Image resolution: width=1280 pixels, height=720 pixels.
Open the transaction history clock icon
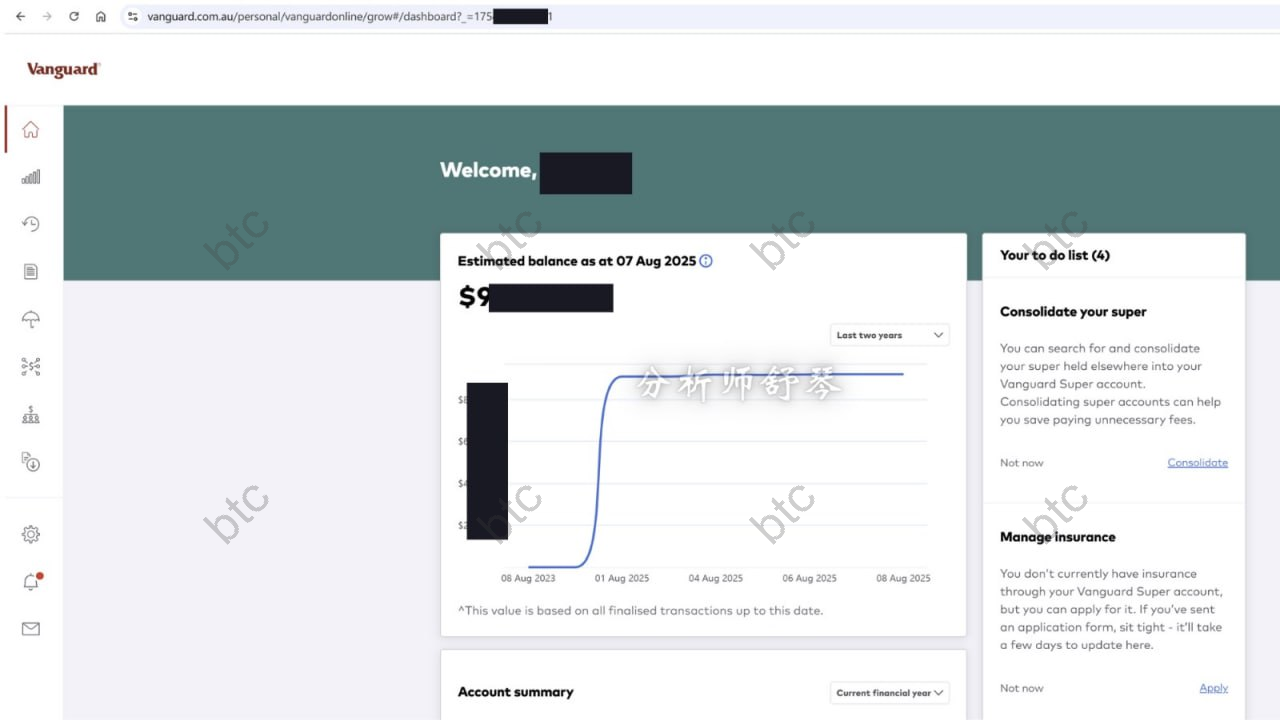pos(31,224)
